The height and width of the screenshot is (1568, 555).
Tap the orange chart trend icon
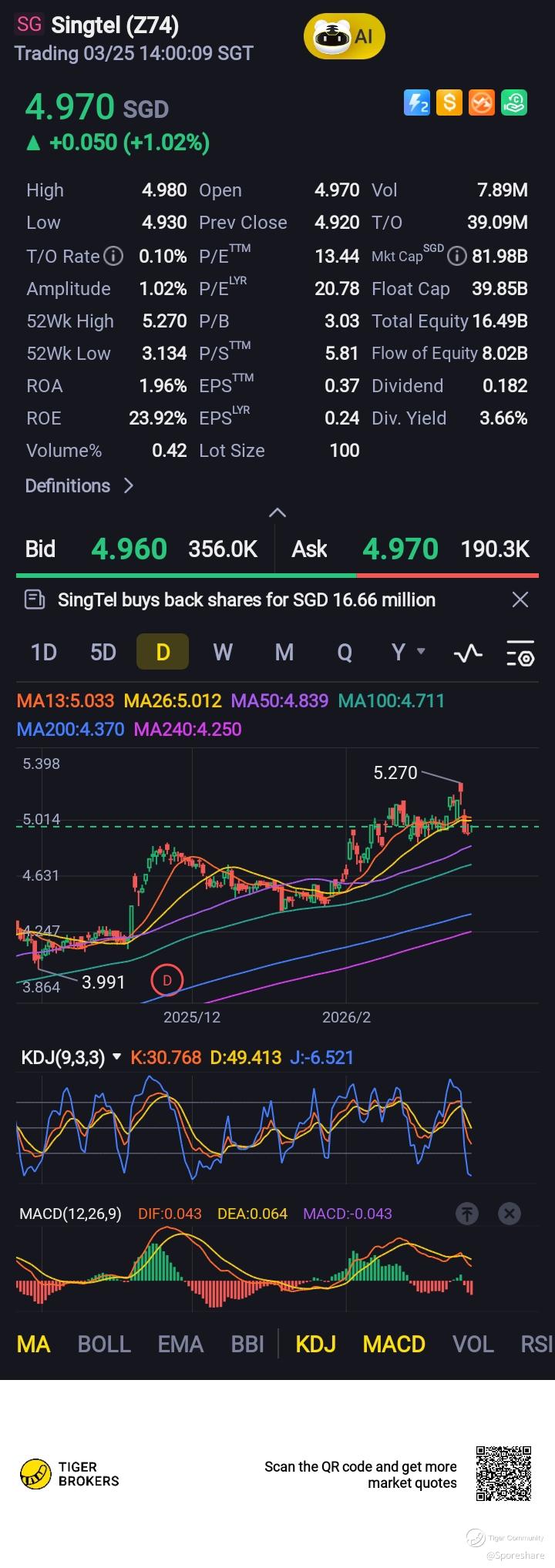(482, 102)
